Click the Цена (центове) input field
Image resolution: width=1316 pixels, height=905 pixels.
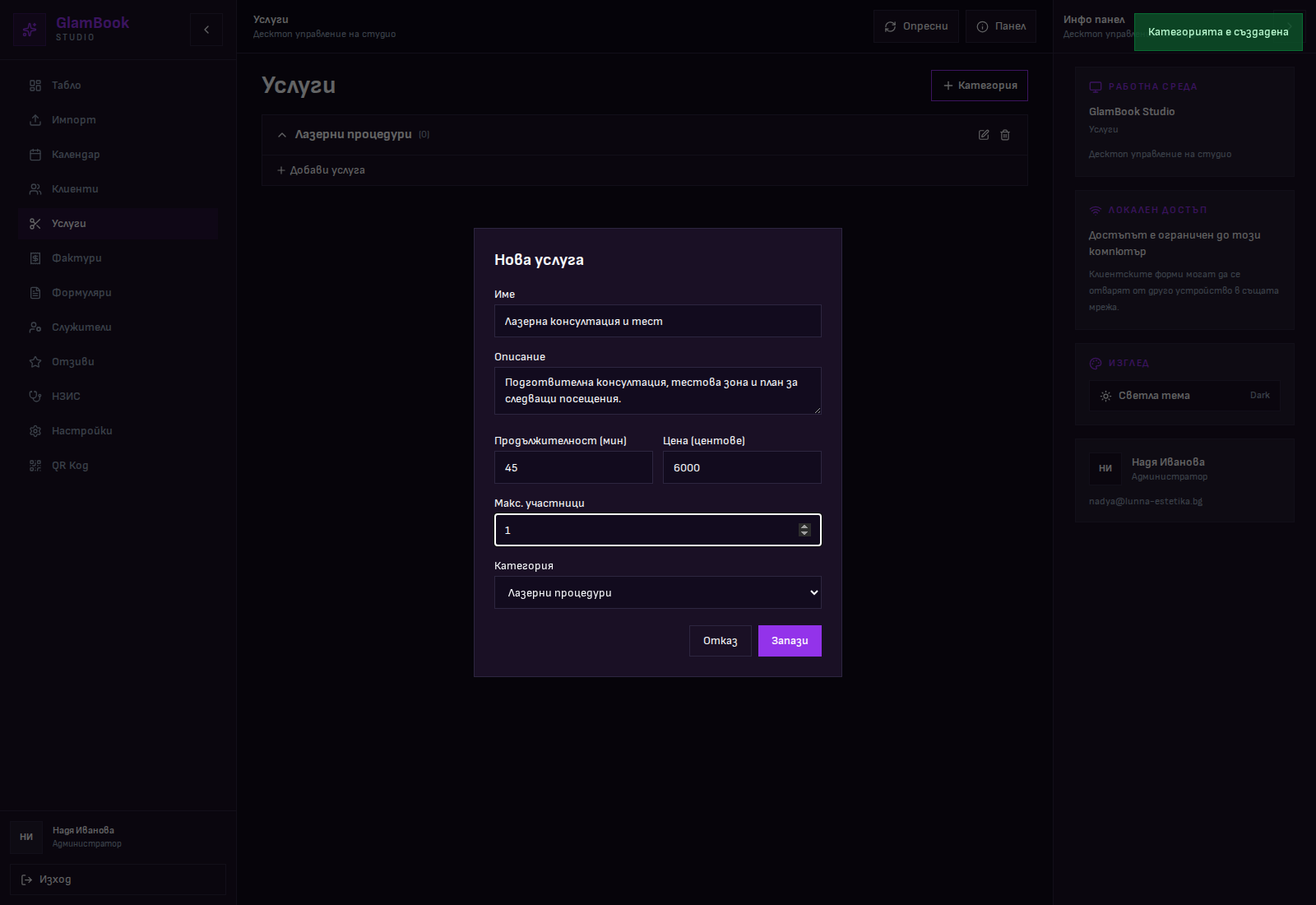pyautogui.click(x=741, y=467)
